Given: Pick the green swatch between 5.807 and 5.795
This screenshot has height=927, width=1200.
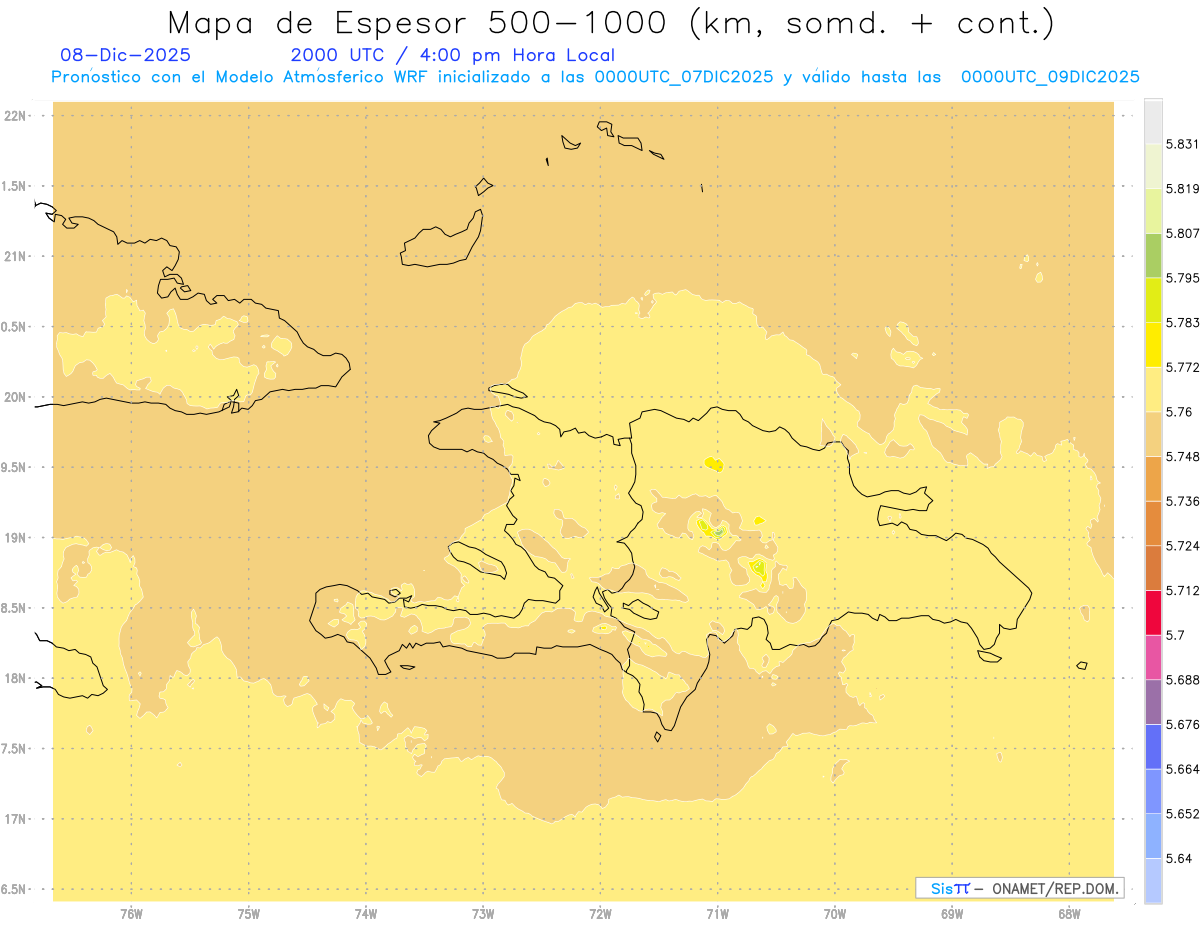Looking at the screenshot, I should click(1153, 255).
